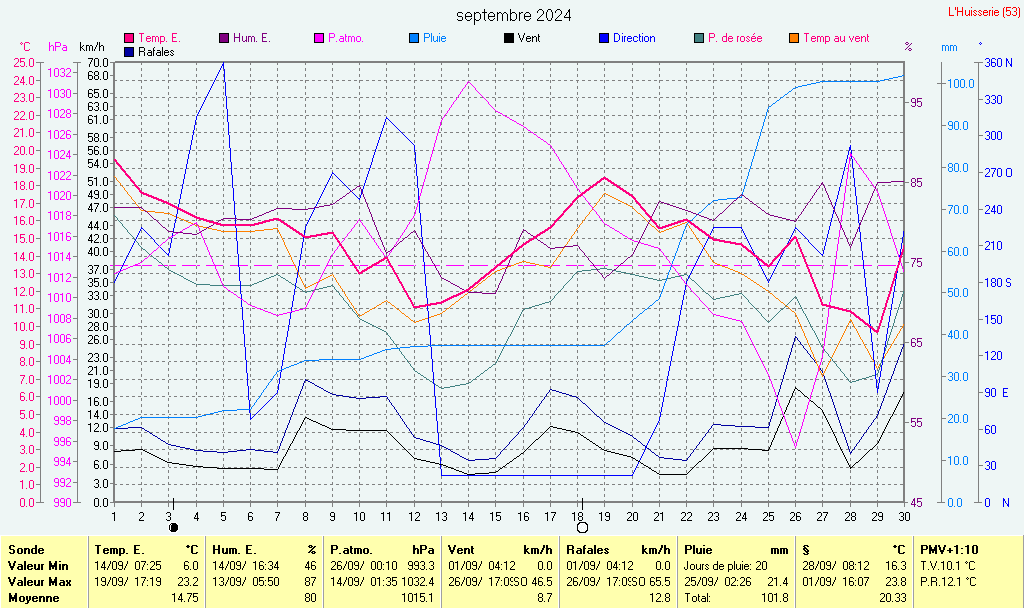The width and height of the screenshot is (1024, 608).
Task: Click the pressure maximum value '1032.4'
Action: pos(418,582)
